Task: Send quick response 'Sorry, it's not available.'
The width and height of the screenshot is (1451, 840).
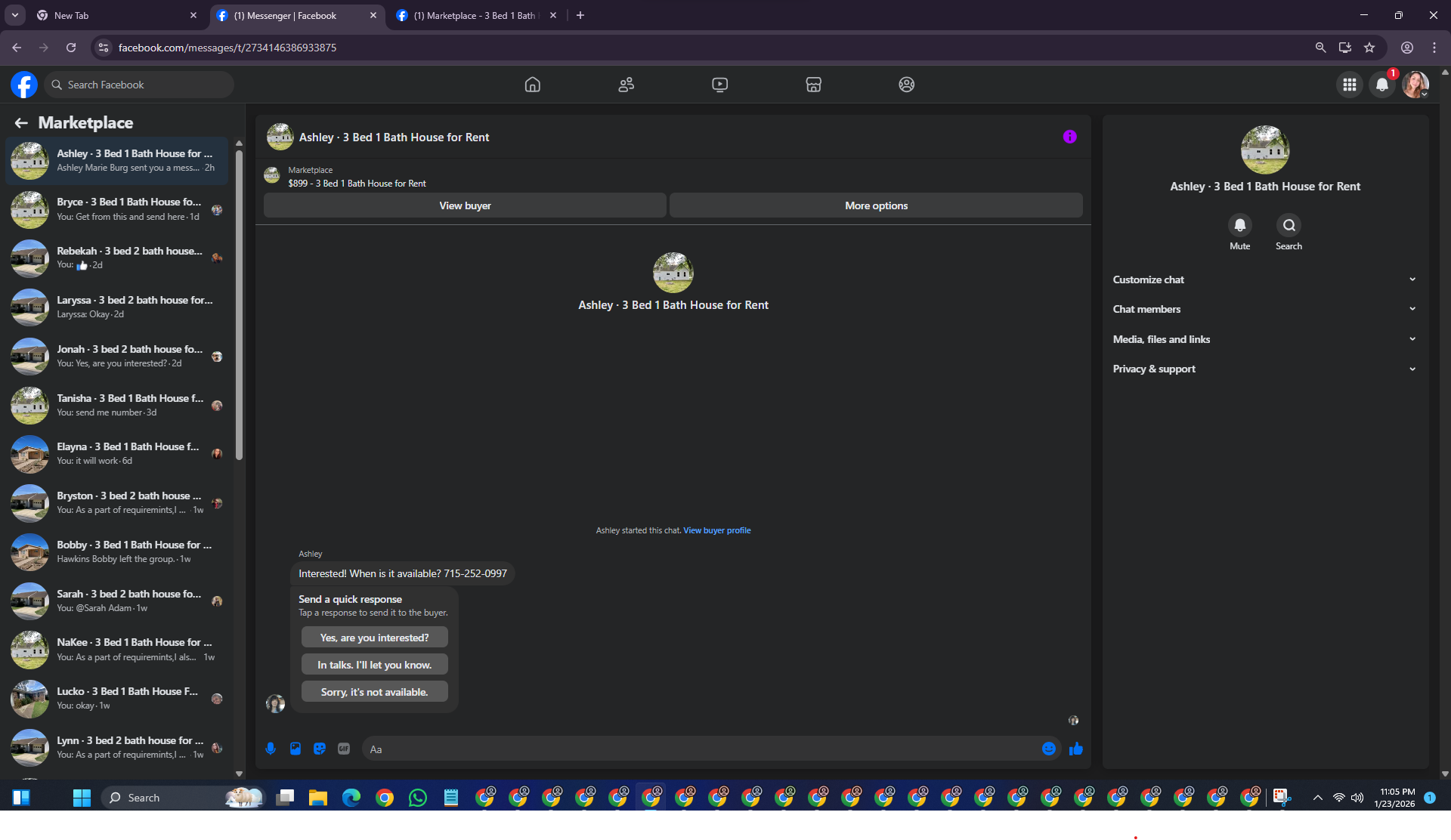Action: point(374,692)
